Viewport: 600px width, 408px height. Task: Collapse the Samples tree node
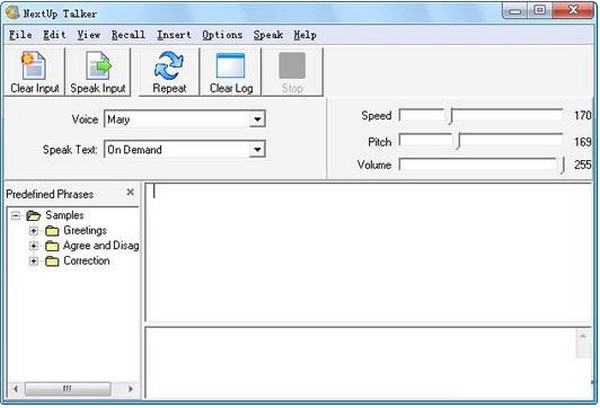15,215
